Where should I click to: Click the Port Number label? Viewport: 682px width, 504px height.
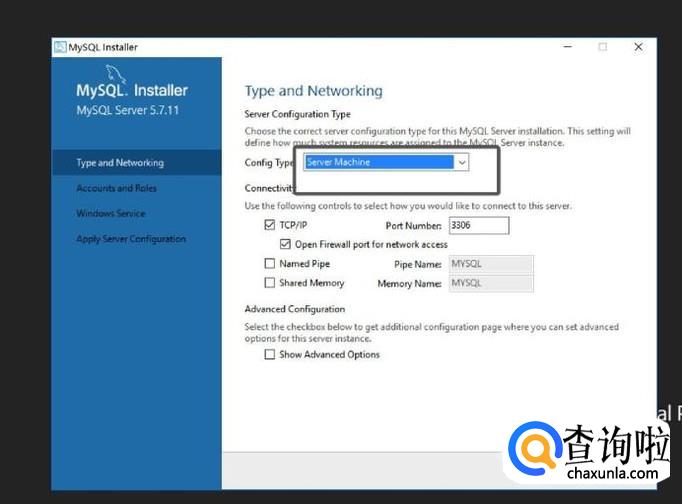413,226
